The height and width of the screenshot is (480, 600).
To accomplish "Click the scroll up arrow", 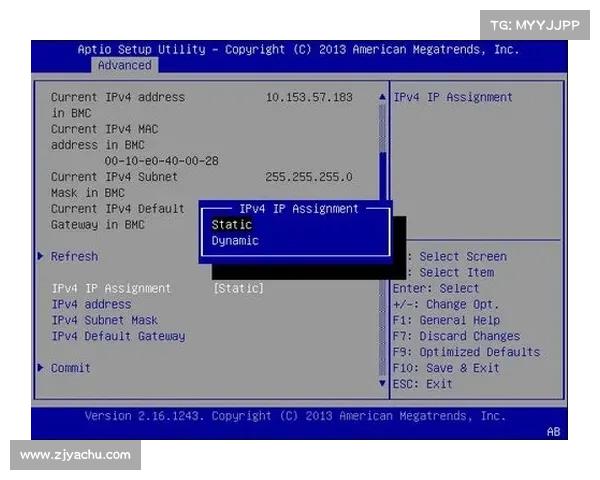I will (382, 97).
